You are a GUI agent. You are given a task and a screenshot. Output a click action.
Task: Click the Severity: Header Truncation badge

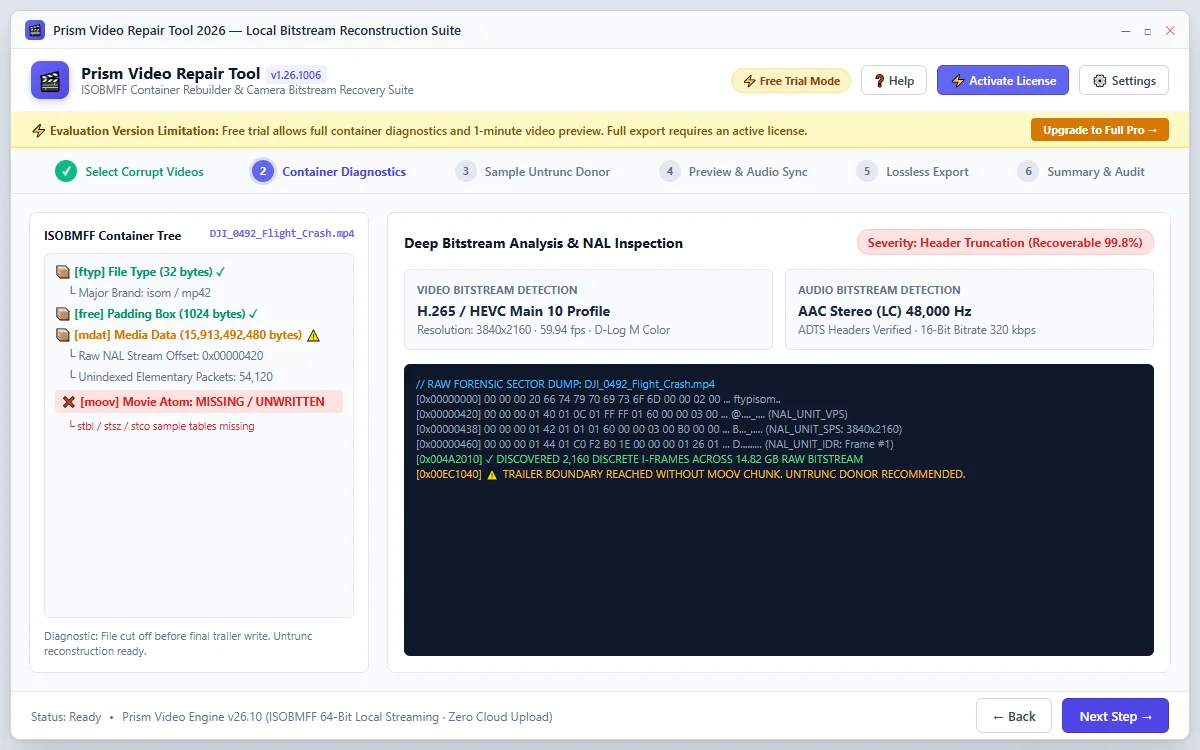(1005, 243)
